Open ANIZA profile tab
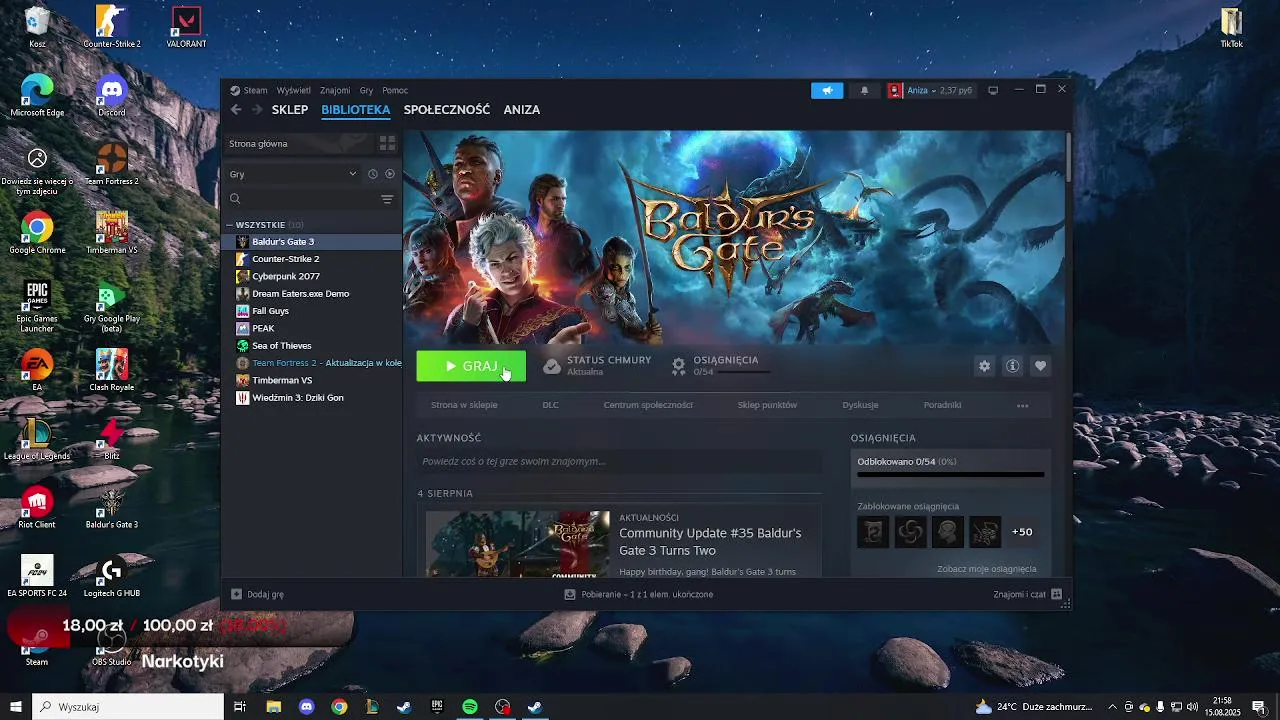This screenshot has height=720, width=1280. coord(522,110)
